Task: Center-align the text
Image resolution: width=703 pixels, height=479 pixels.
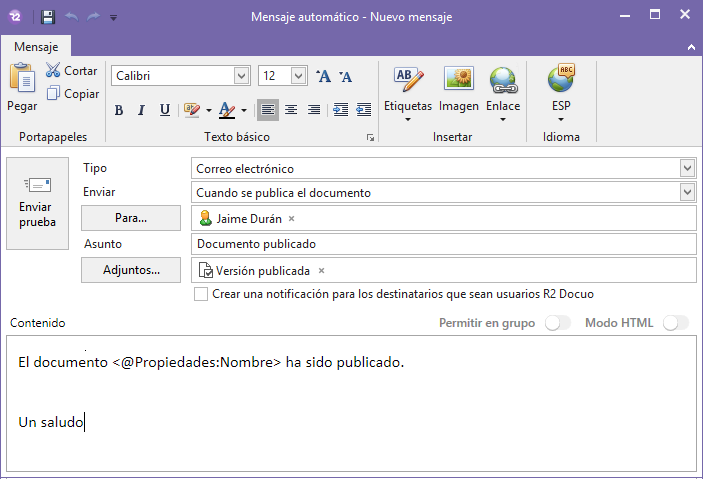Action: click(291, 110)
